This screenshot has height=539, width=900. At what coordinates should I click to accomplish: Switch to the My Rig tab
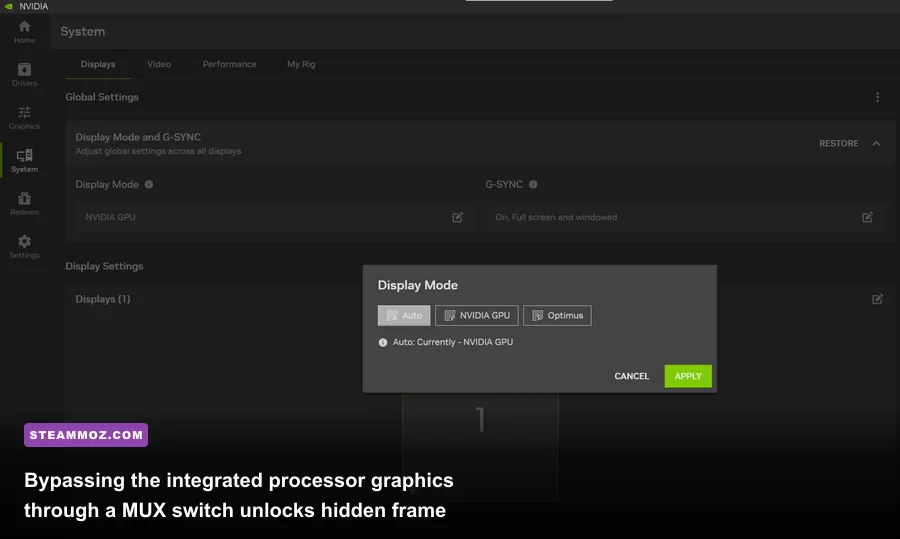301,64
